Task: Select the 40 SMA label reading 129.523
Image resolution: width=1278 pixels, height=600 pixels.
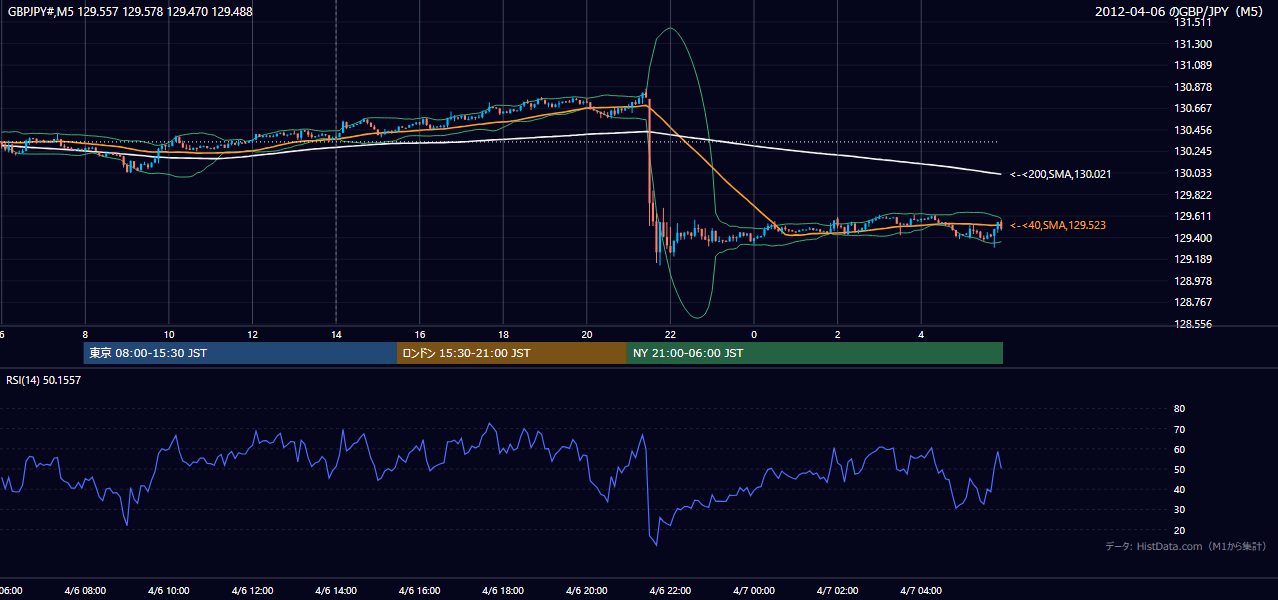Action: click(1057, 226)
